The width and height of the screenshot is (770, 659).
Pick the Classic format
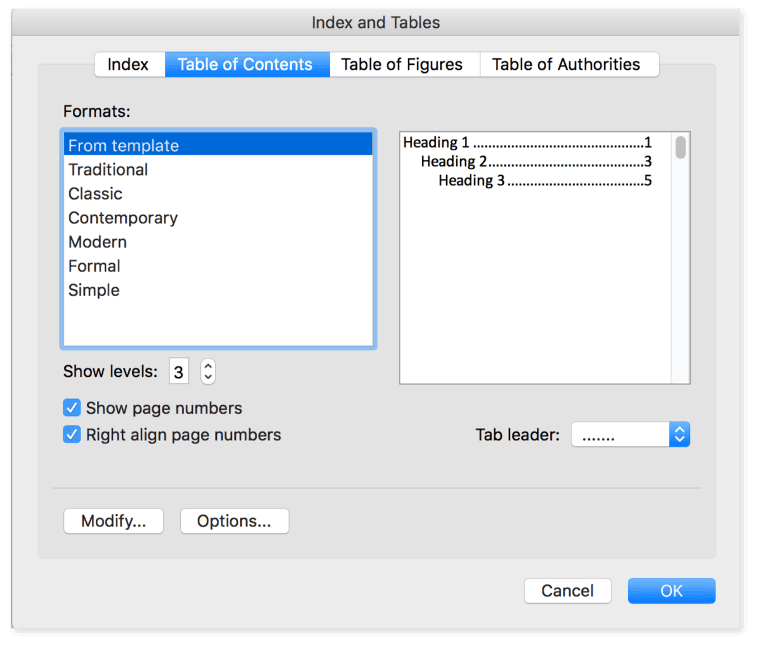pos(95,194)
